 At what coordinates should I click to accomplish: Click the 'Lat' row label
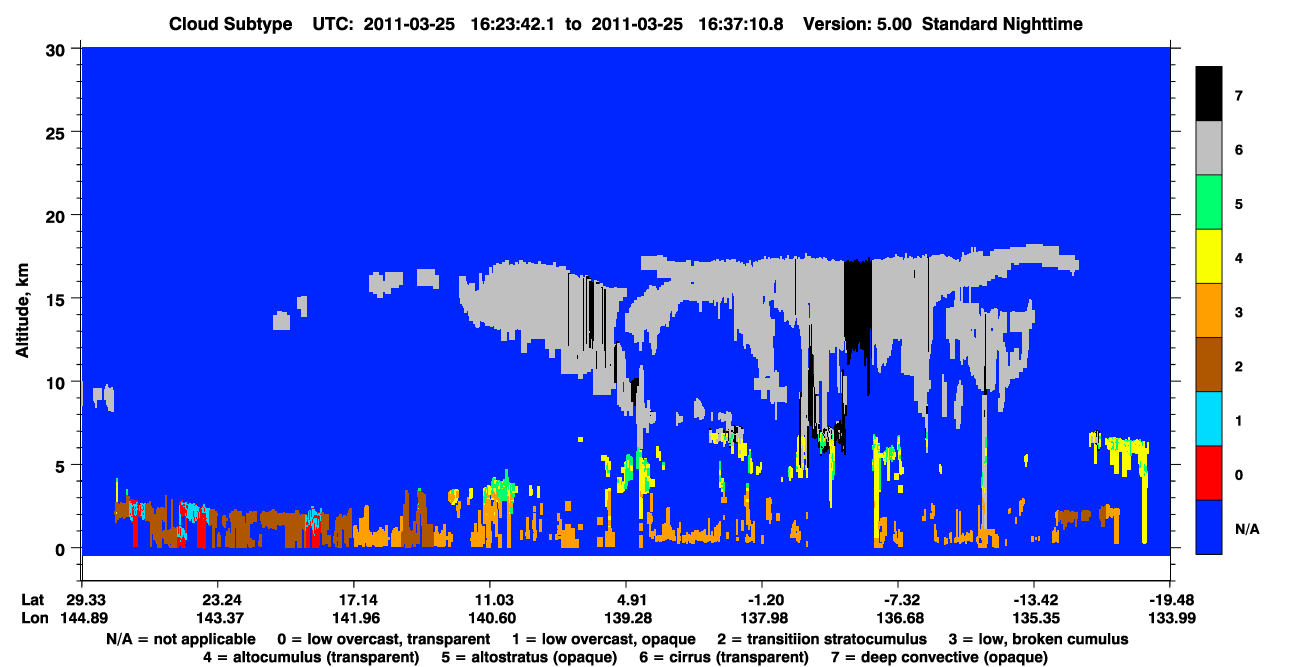33,600
